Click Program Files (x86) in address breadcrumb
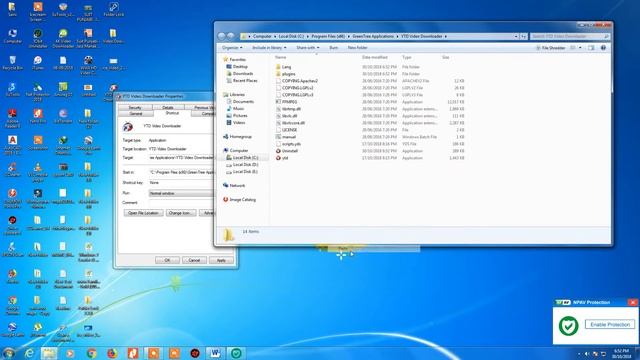The width and height of the screenshot is (640, 360). tap(328, 36)
